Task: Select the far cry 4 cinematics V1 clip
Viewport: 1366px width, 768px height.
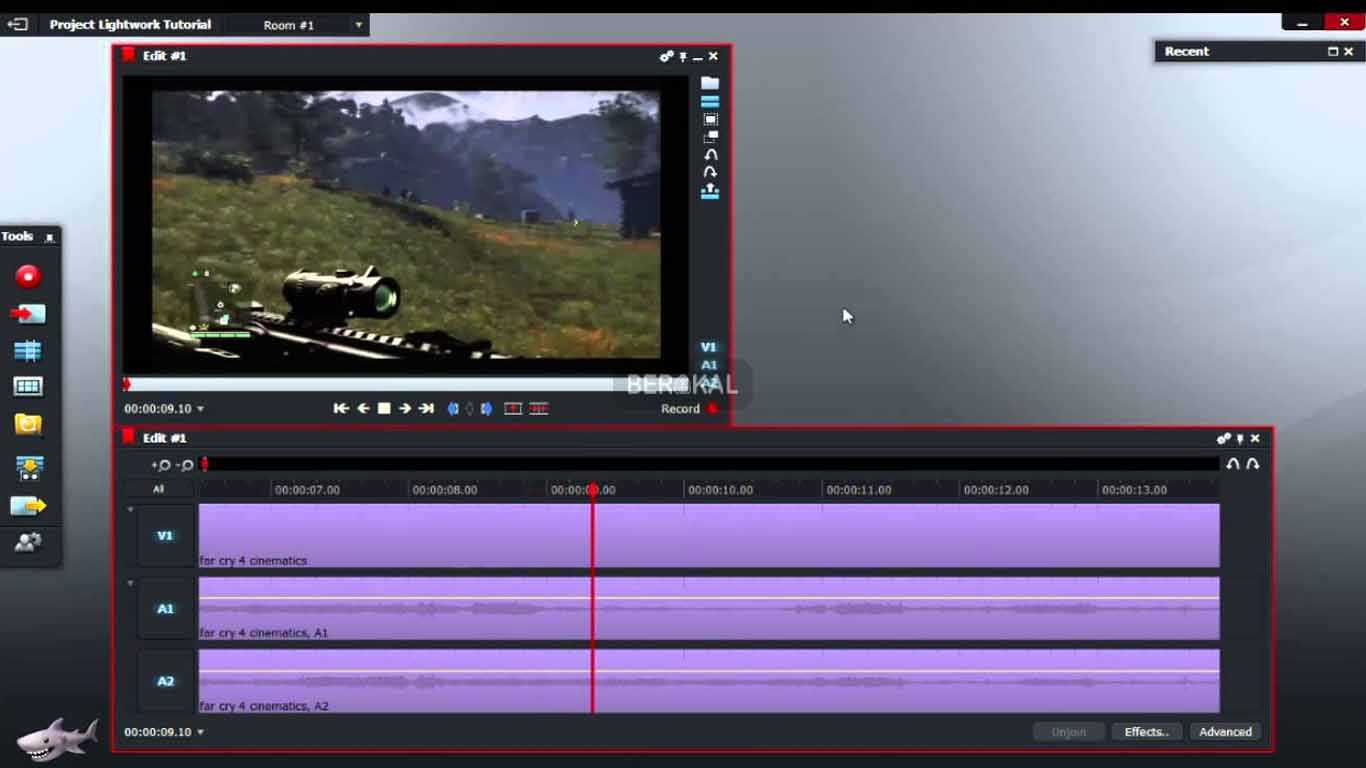Action: 709,535
